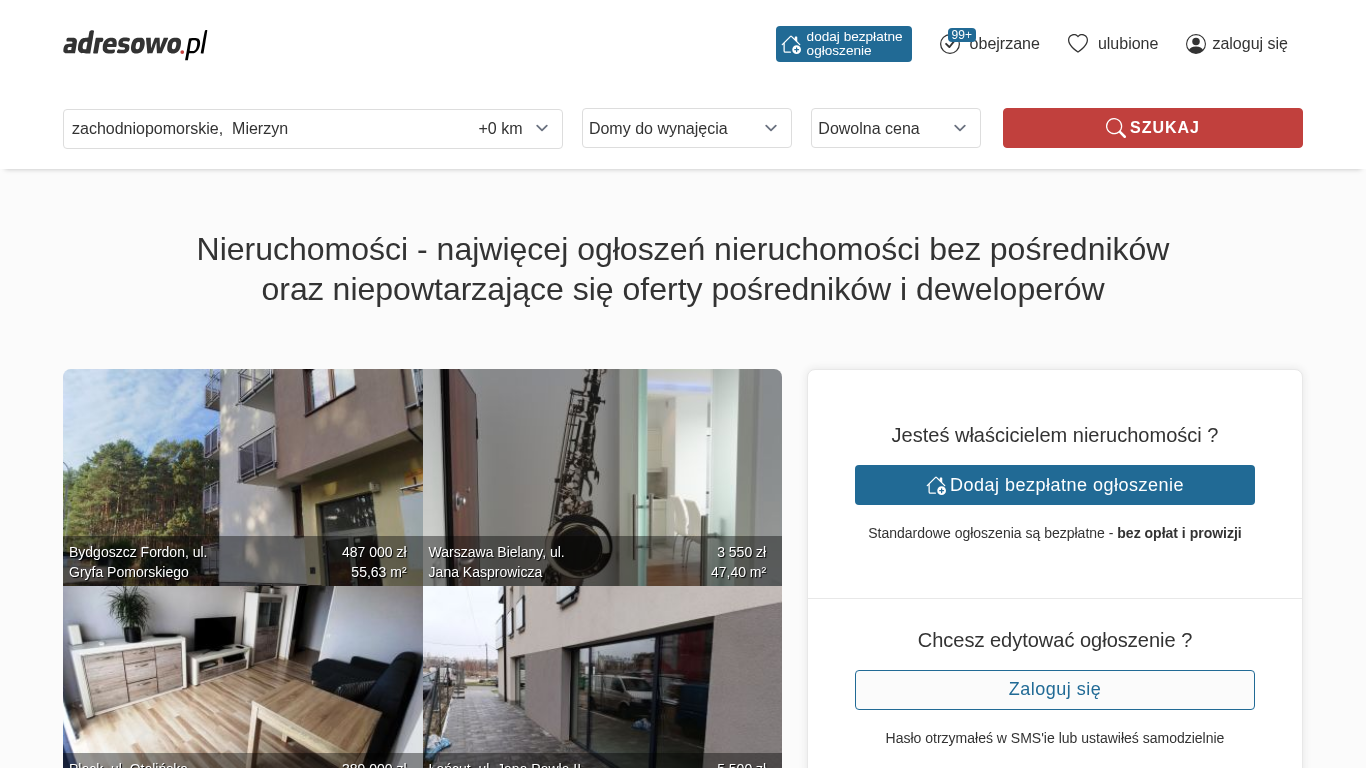
Task: Click the magnifier icon in the SZUKAJ button
Action: click(1115, 128)
